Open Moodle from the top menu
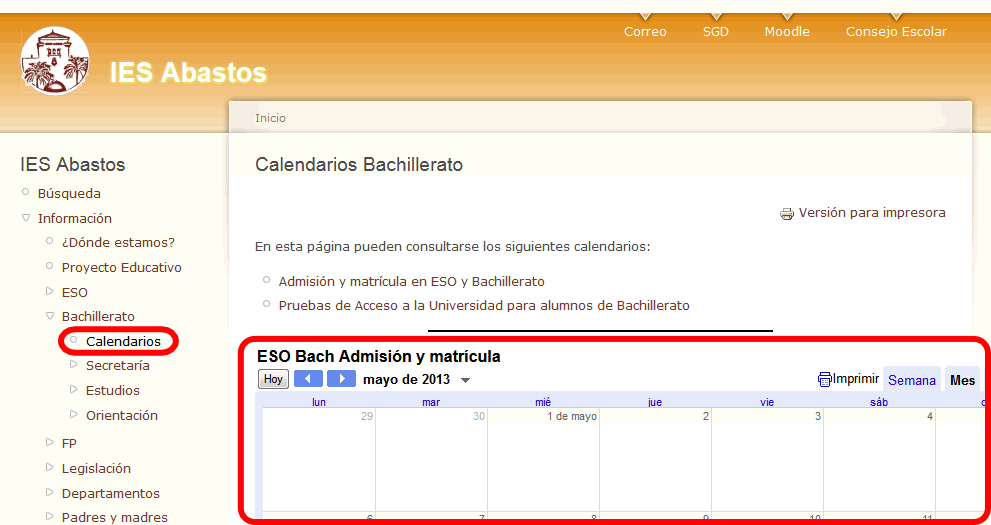Viewport: 991px width, 525px height. point(787,32)
